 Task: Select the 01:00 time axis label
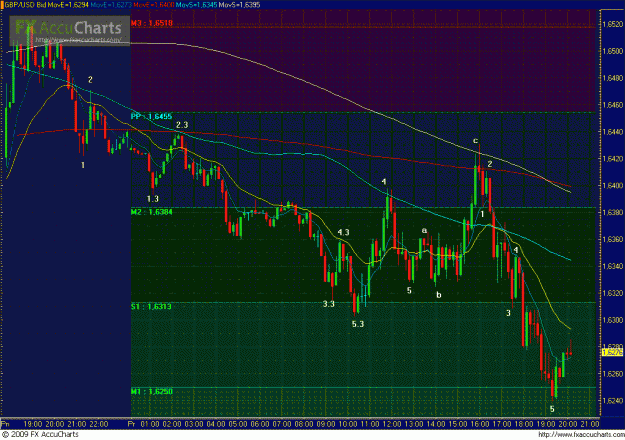tap(150, 424)
